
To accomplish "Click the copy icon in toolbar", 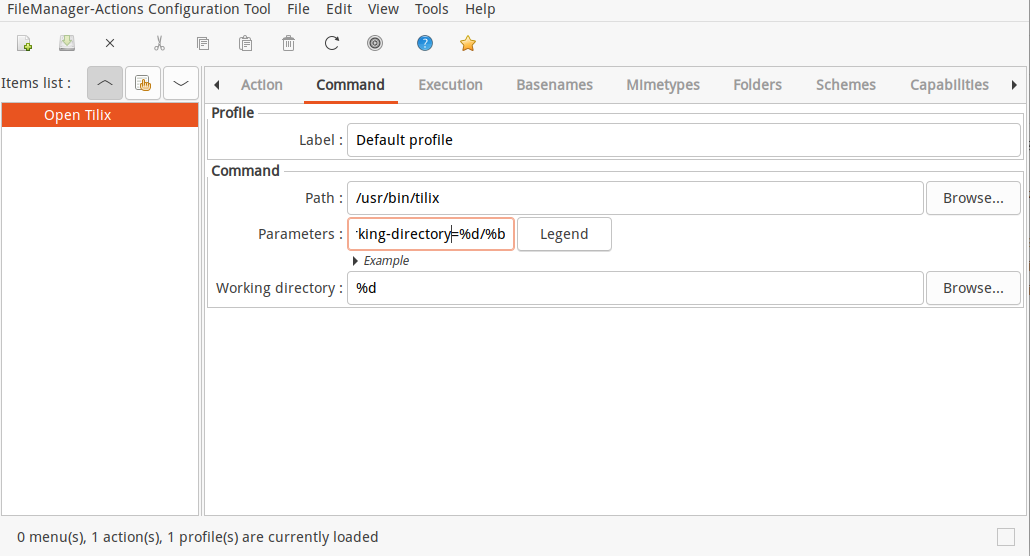I will (203, 43).
